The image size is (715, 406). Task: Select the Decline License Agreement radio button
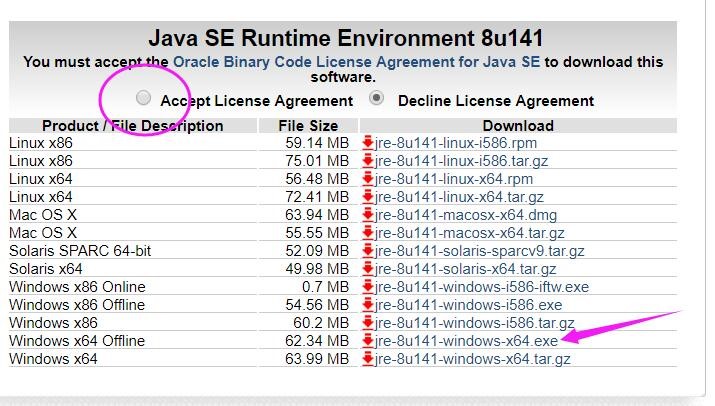(x=377, y=98)
